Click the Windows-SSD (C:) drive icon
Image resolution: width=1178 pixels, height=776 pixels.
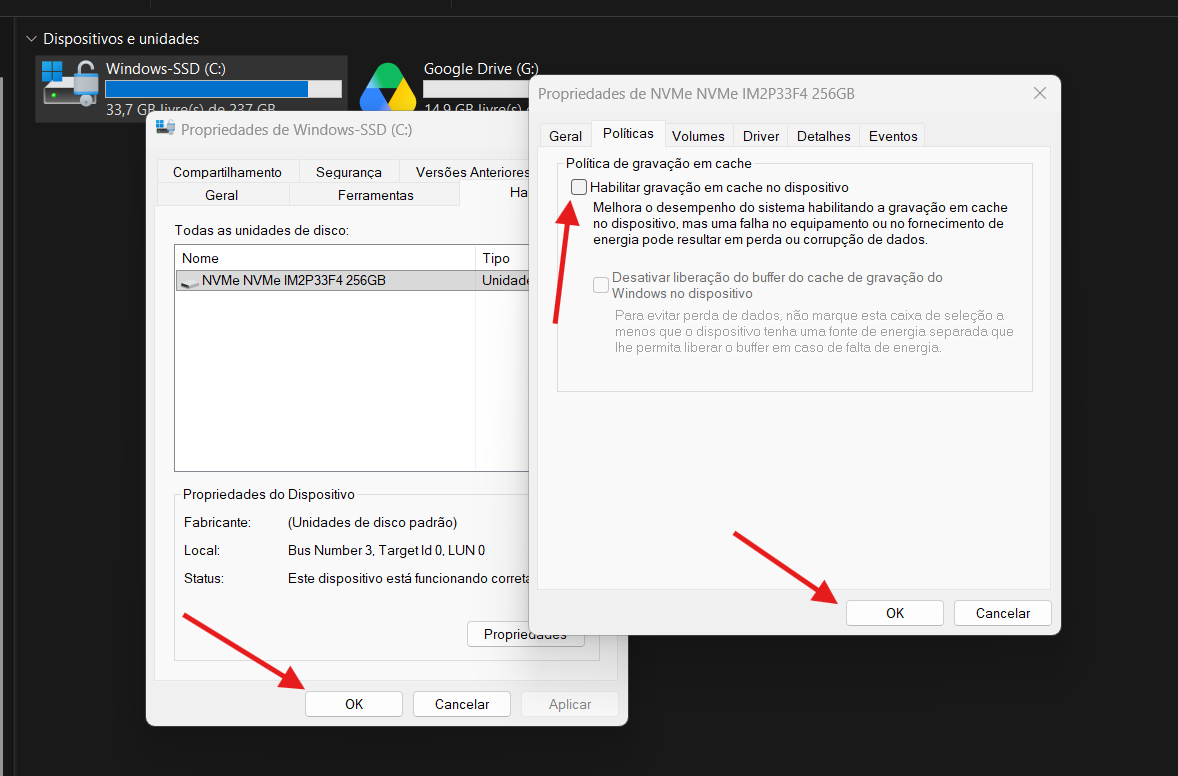pos(71,83)
